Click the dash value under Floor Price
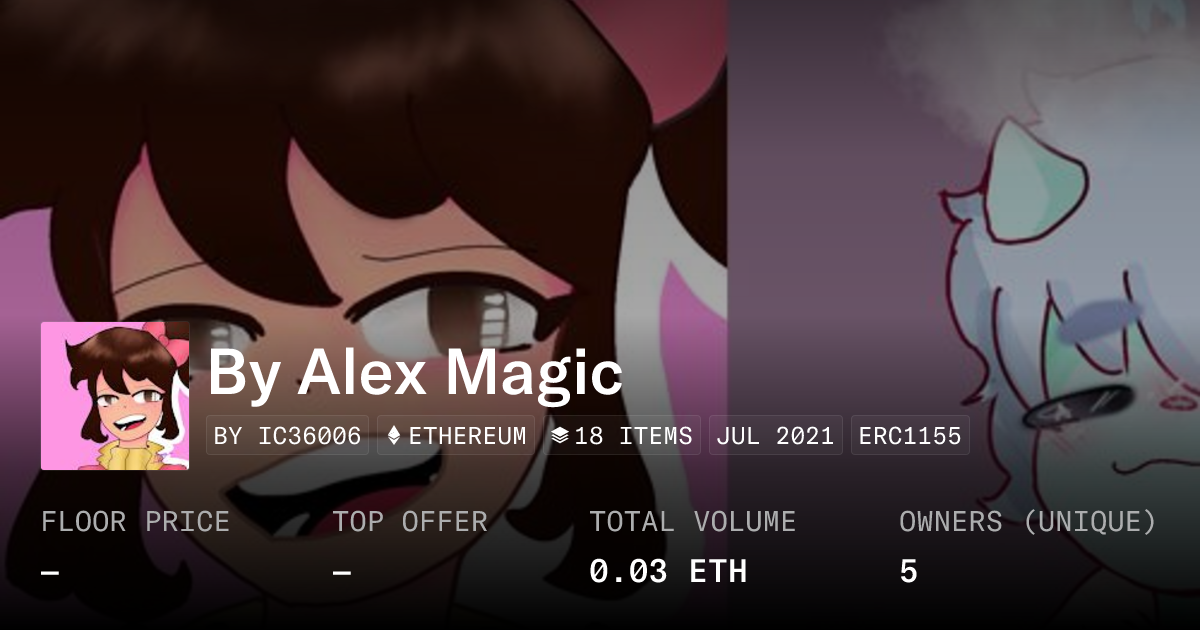 pos(51,572)
